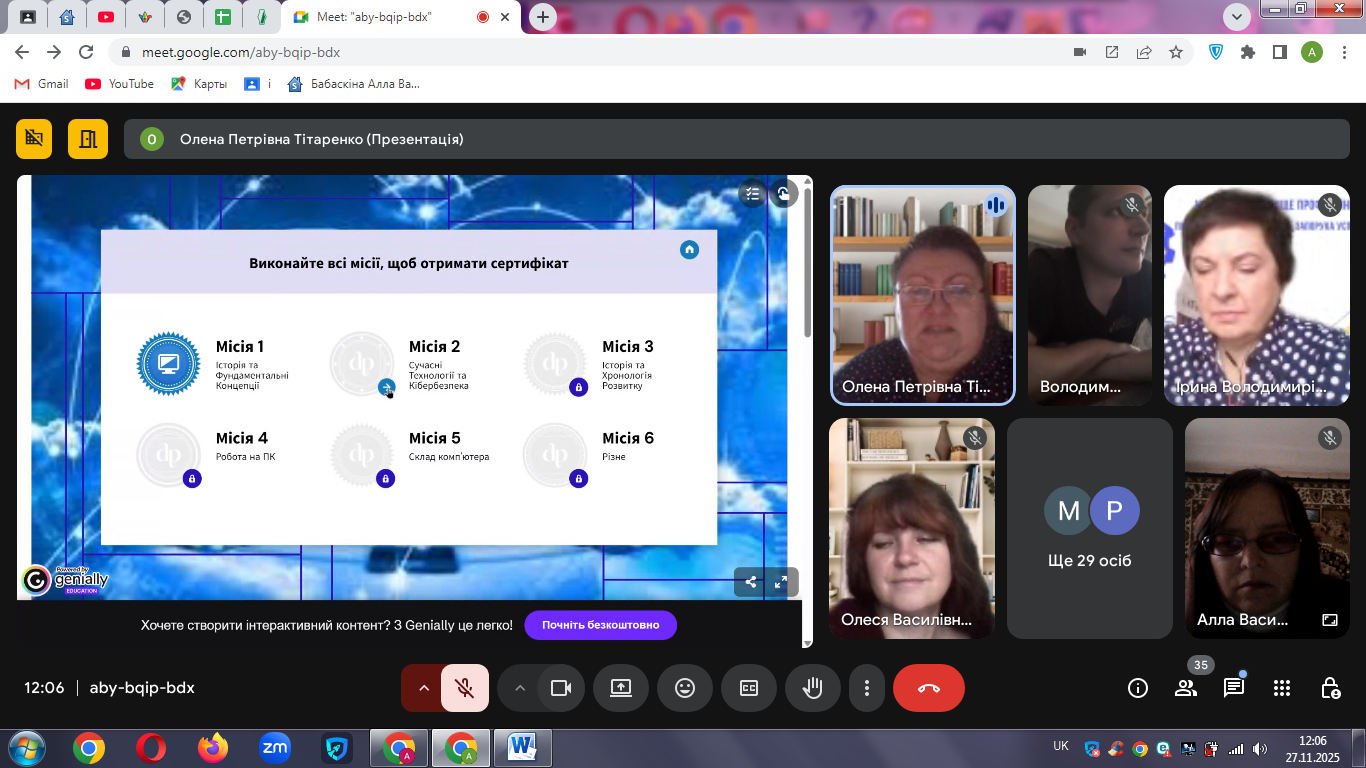1366x768 pixels.
Task: Show the participants list icon
Action: point(1186,688)
